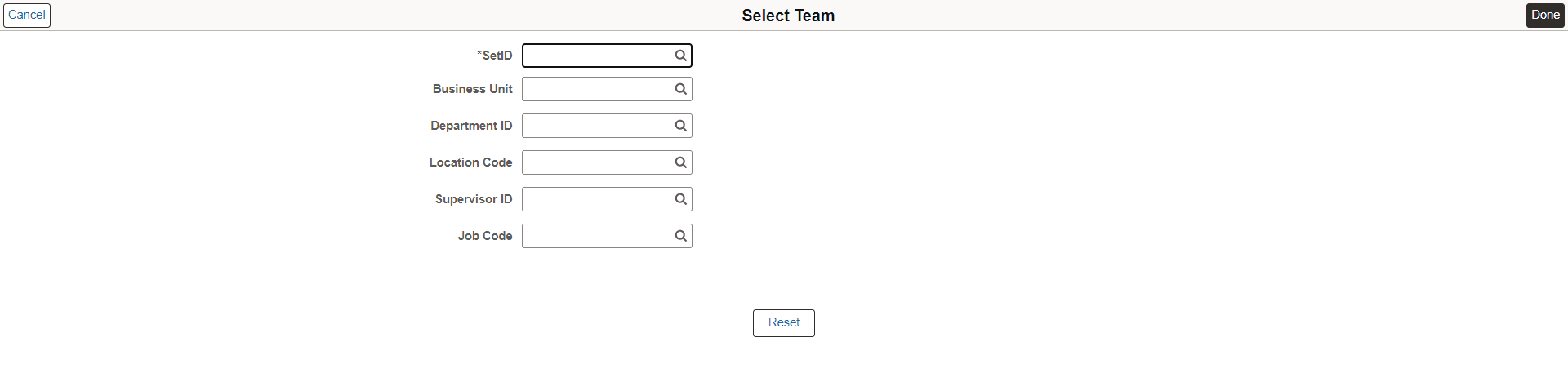This screenshot has width=1568, height=382.
Task: Click the SetID field label
Action: 497,56
